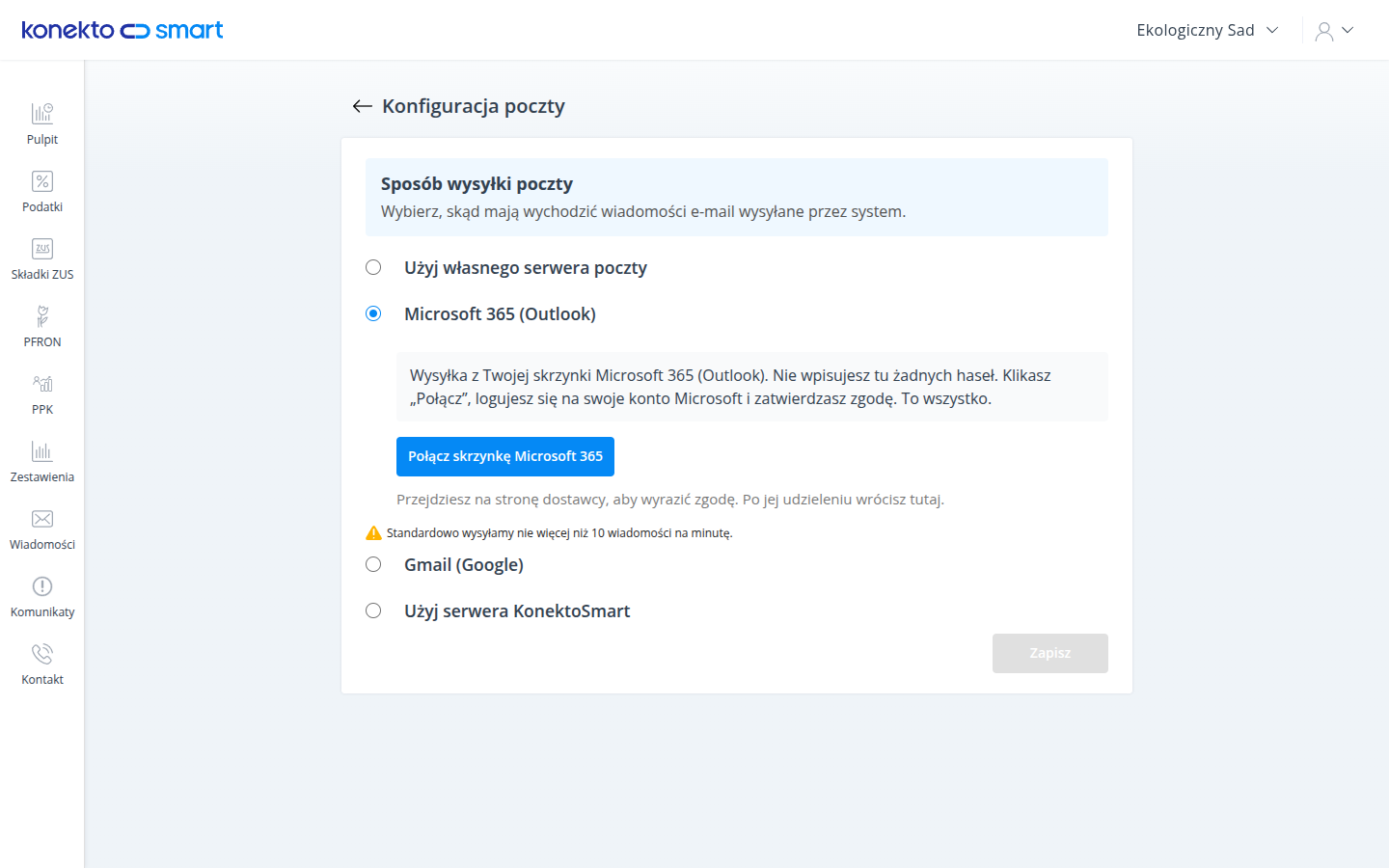Click the Konfiguracja poczty page title
This screenshot has height=868, width=1389.
coord(474,106)
